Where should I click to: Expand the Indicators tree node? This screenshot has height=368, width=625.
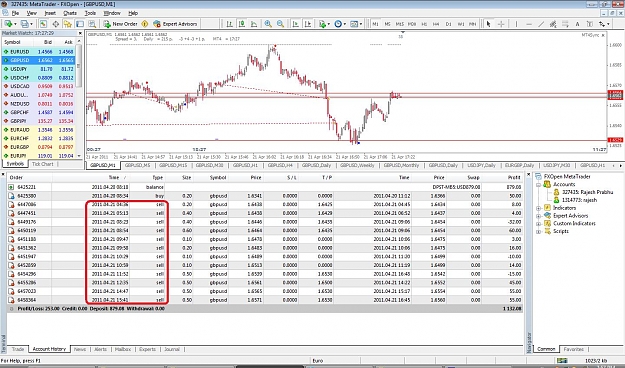click(x=539, y=208)
